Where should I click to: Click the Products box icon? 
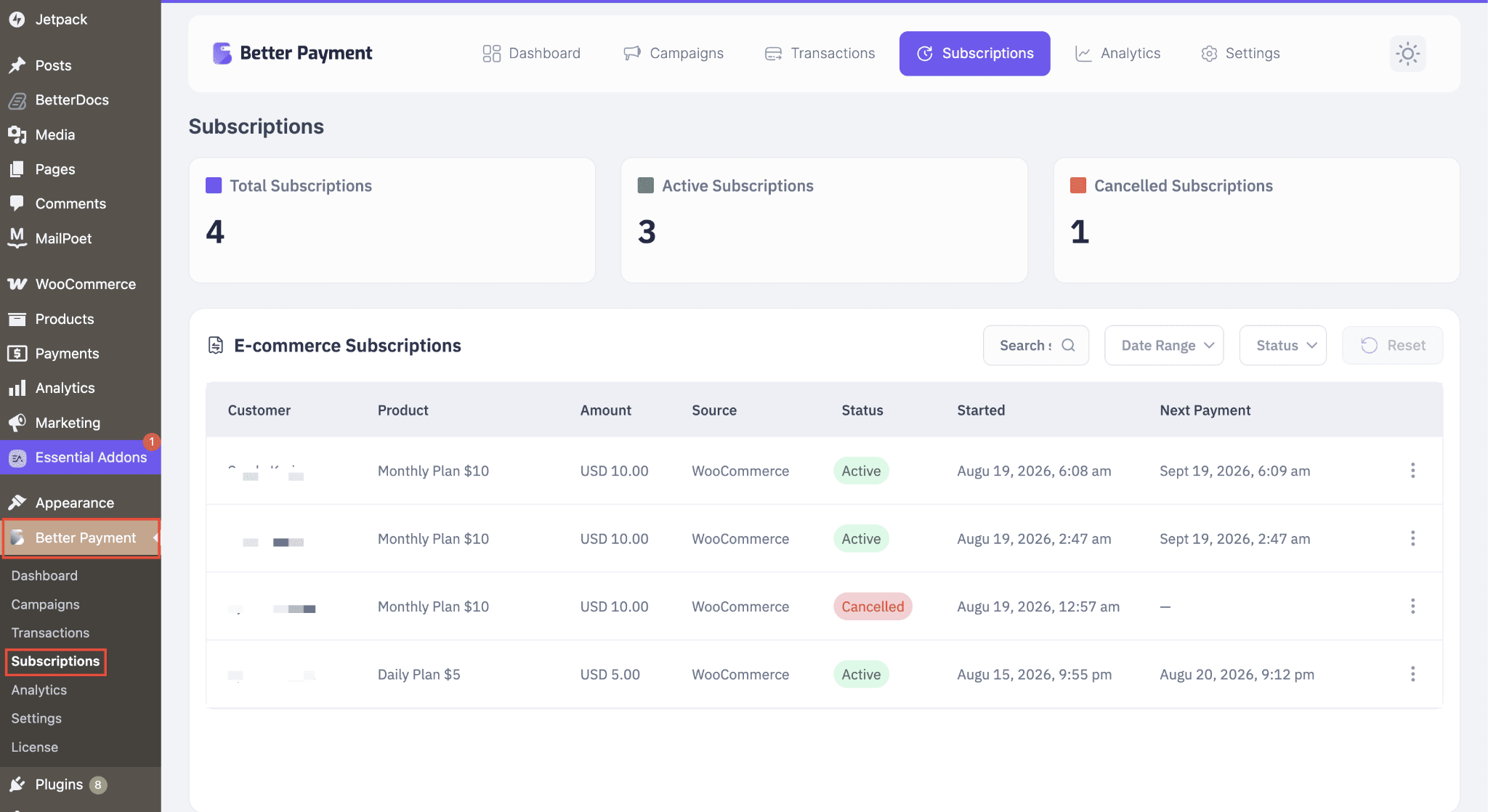(17, 319)
